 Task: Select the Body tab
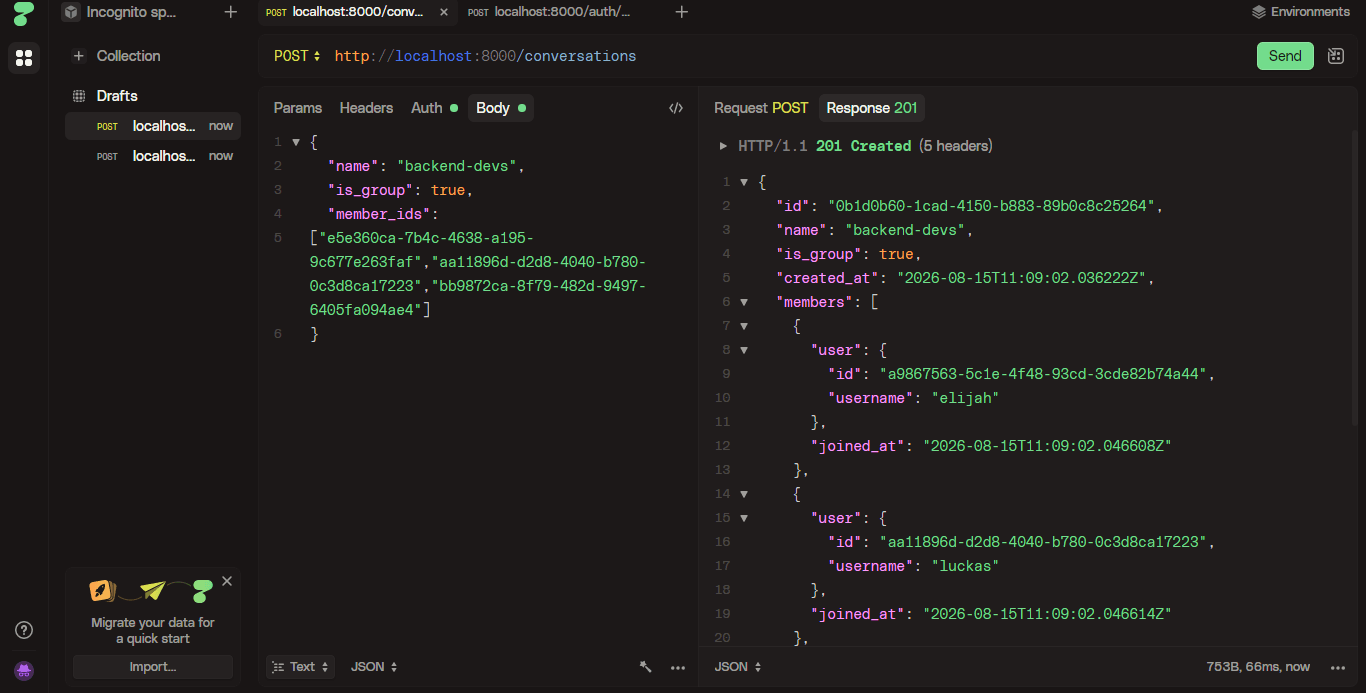pyautogui.click(x=501, y=108)
